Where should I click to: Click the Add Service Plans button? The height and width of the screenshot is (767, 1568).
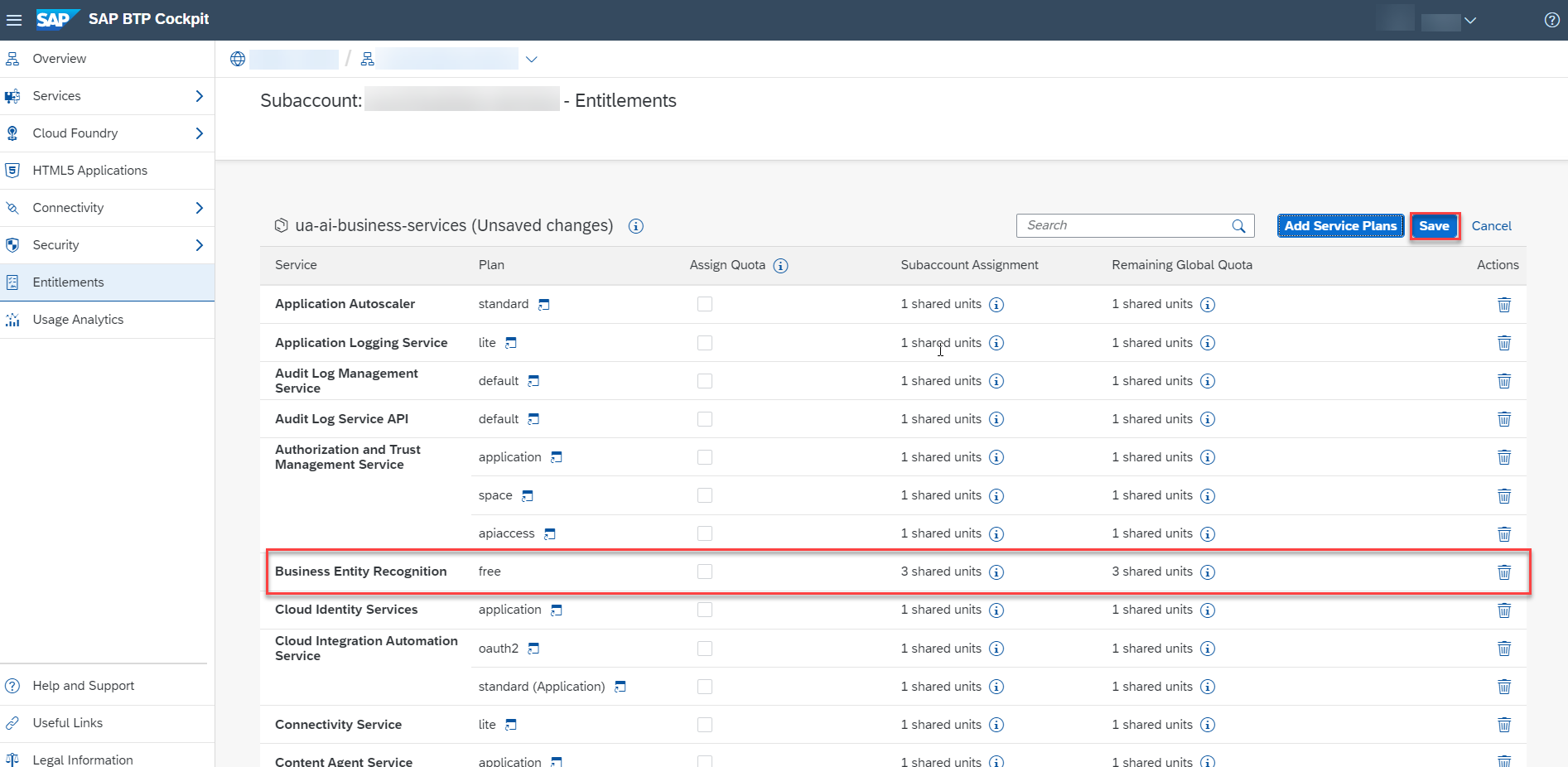(1340, 225)
